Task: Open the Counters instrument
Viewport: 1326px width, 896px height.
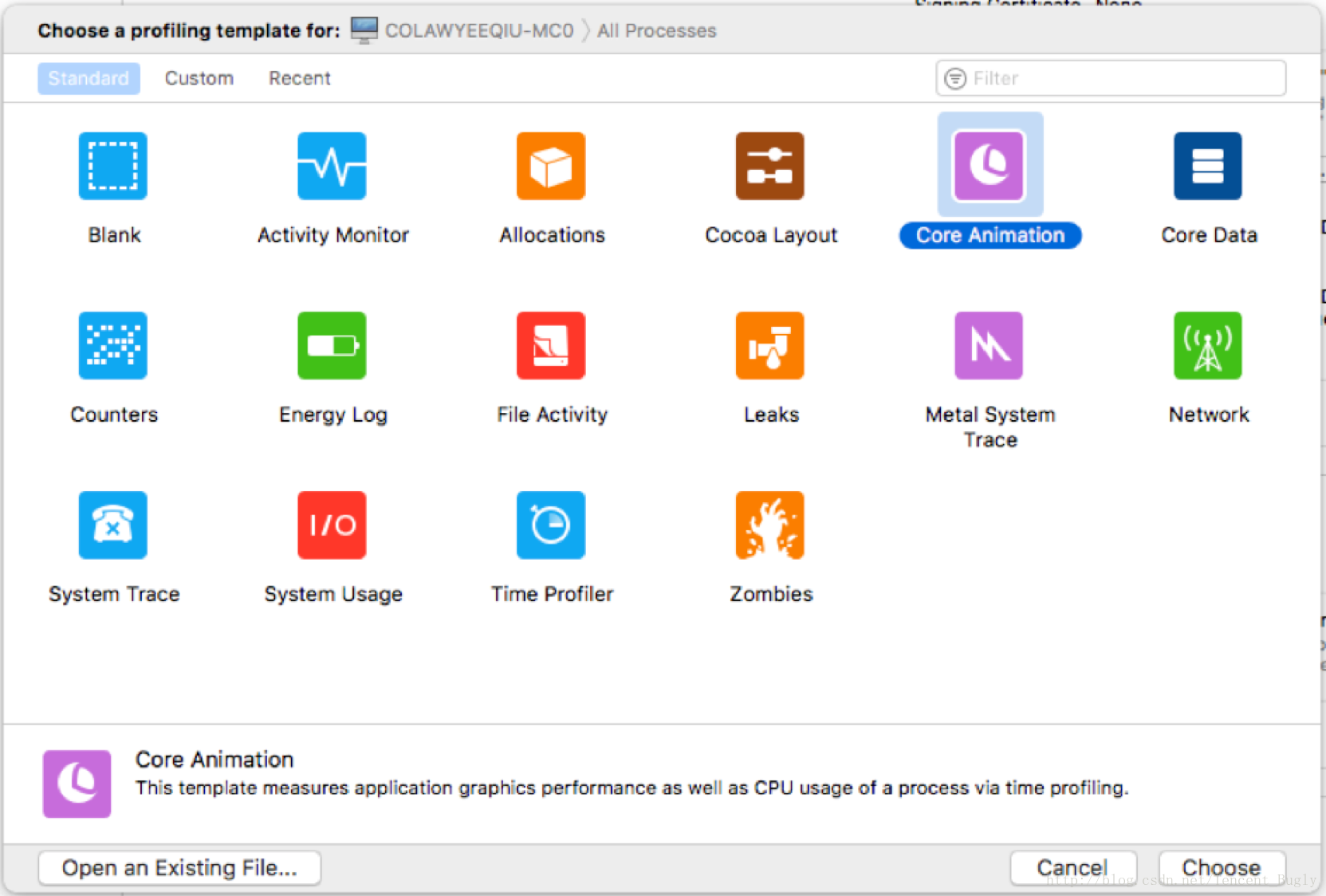Action: [x=112, y=345]
